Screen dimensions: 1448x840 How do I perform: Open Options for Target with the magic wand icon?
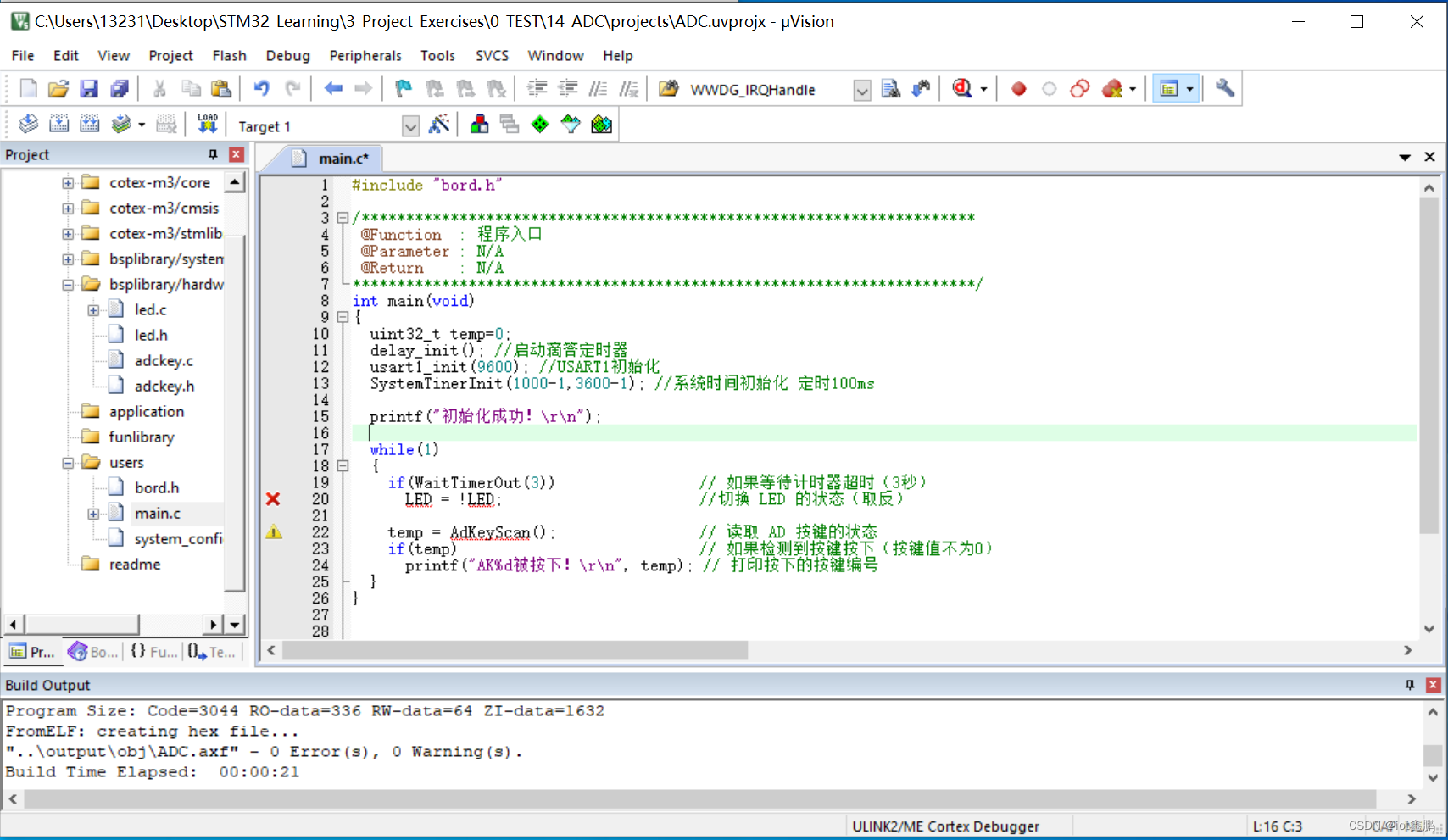pos(439,125)
